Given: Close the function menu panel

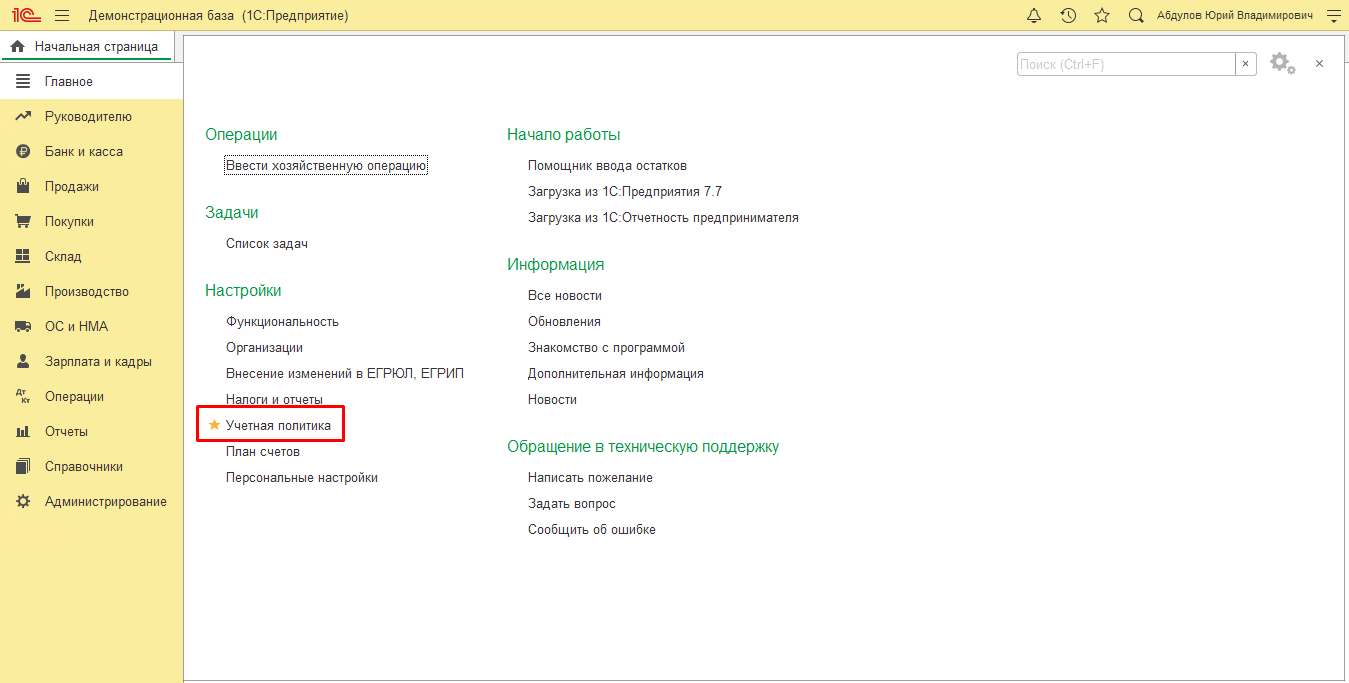Looking at the screenshot, I should click(x=1319, y=63).
